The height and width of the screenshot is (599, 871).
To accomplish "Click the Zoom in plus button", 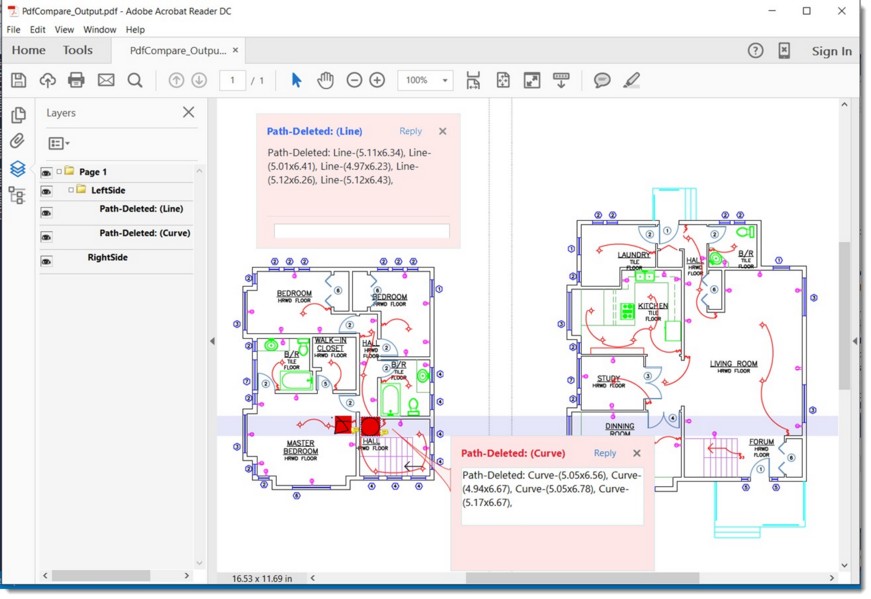I will tap(377, 80).
